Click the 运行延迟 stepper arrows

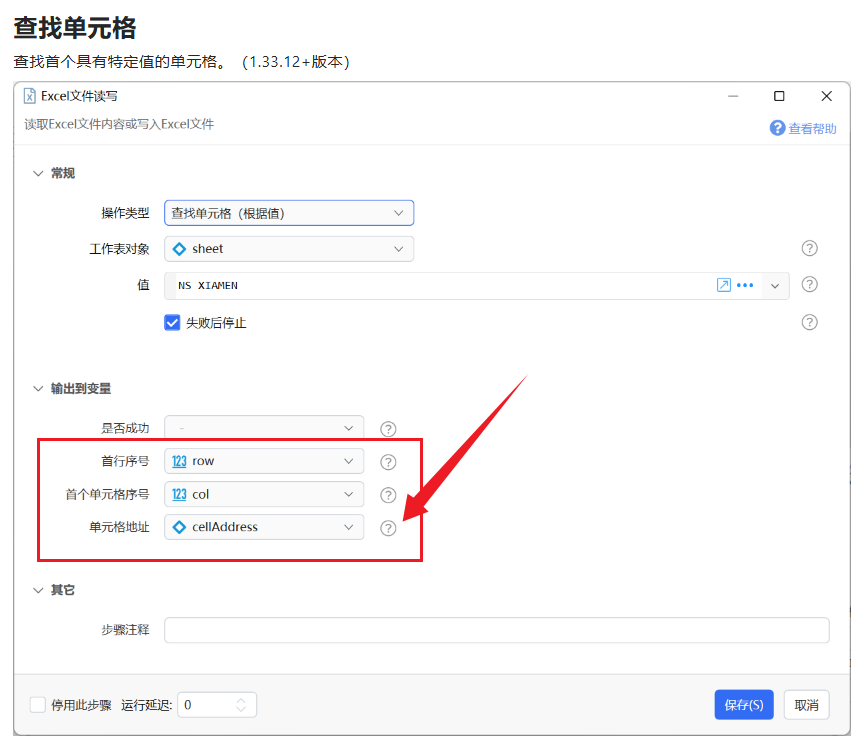pos(241,705)
